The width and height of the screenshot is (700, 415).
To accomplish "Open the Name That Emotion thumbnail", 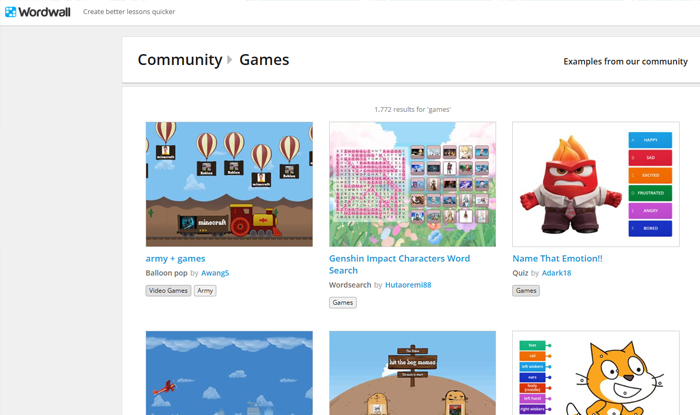I will 596,184.
